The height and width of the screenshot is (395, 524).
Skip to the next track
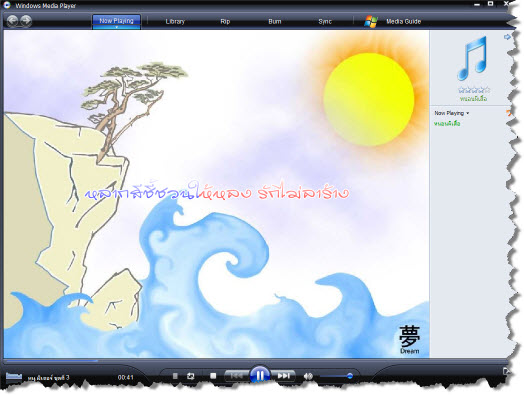(x=283, y=376)
